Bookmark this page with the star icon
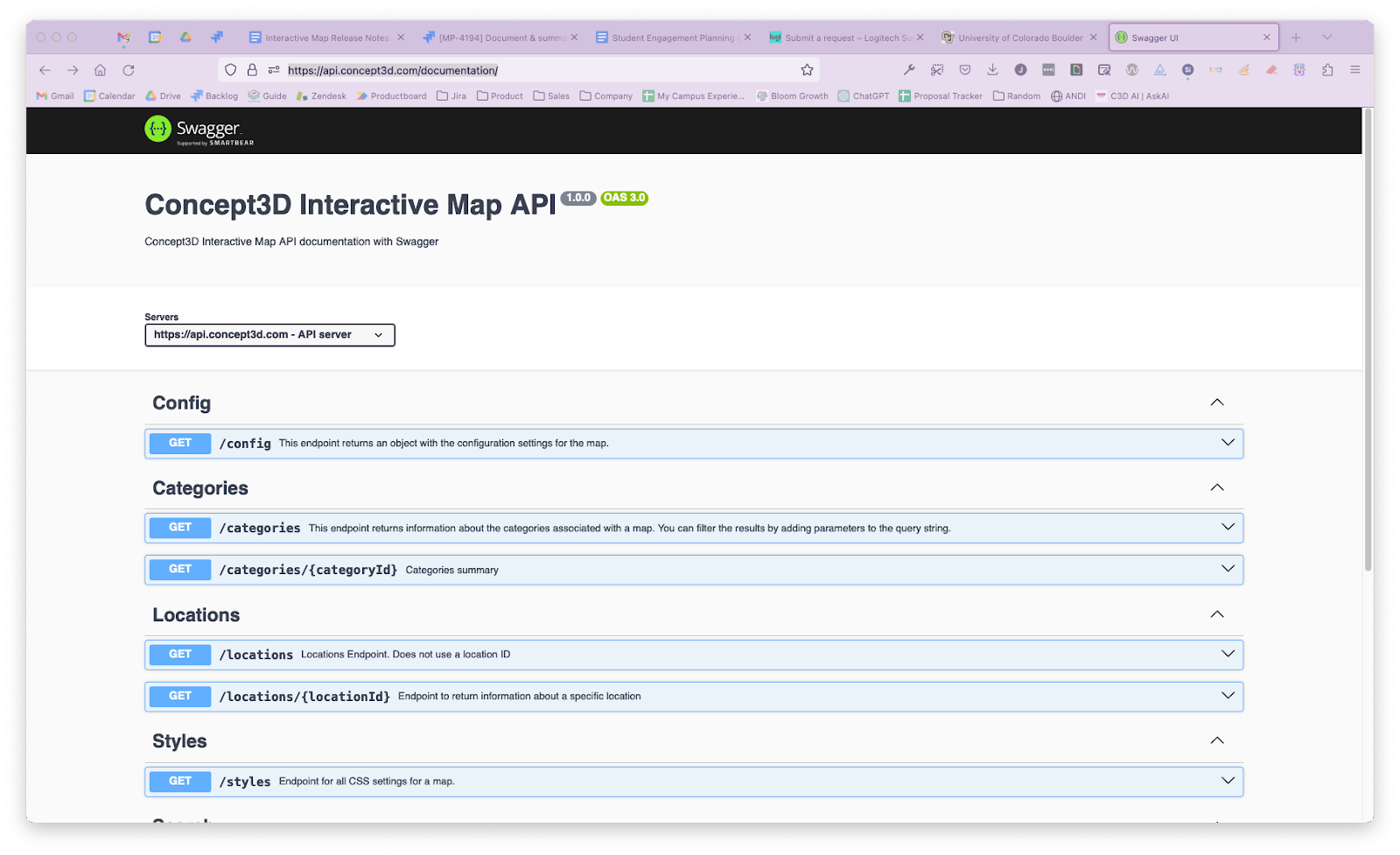1400x855 pixels. point(807,70)
